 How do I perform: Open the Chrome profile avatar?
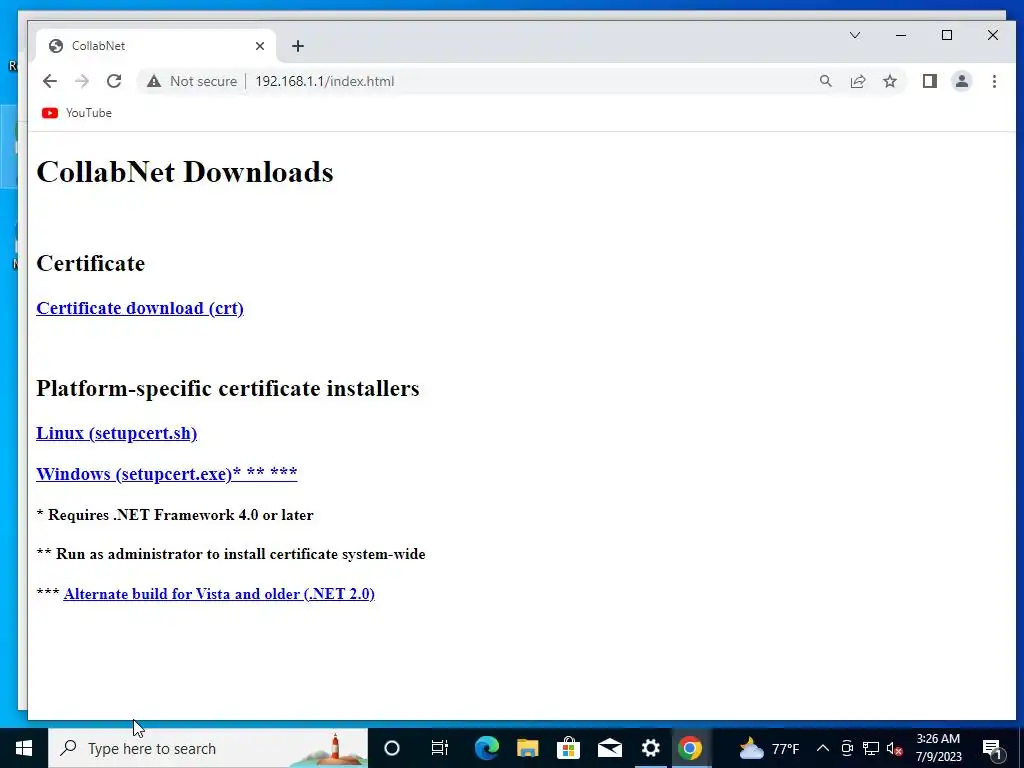961,81
